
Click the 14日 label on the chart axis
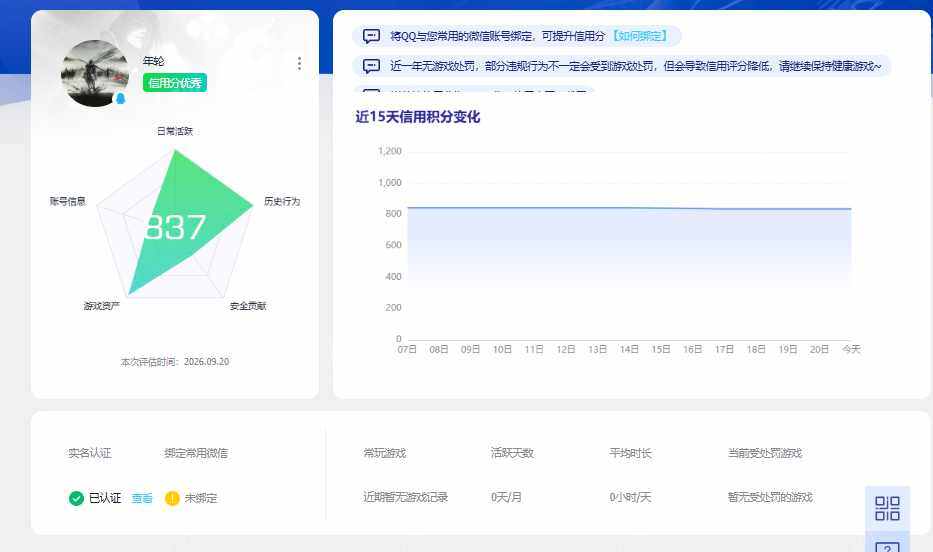[629, 349]
